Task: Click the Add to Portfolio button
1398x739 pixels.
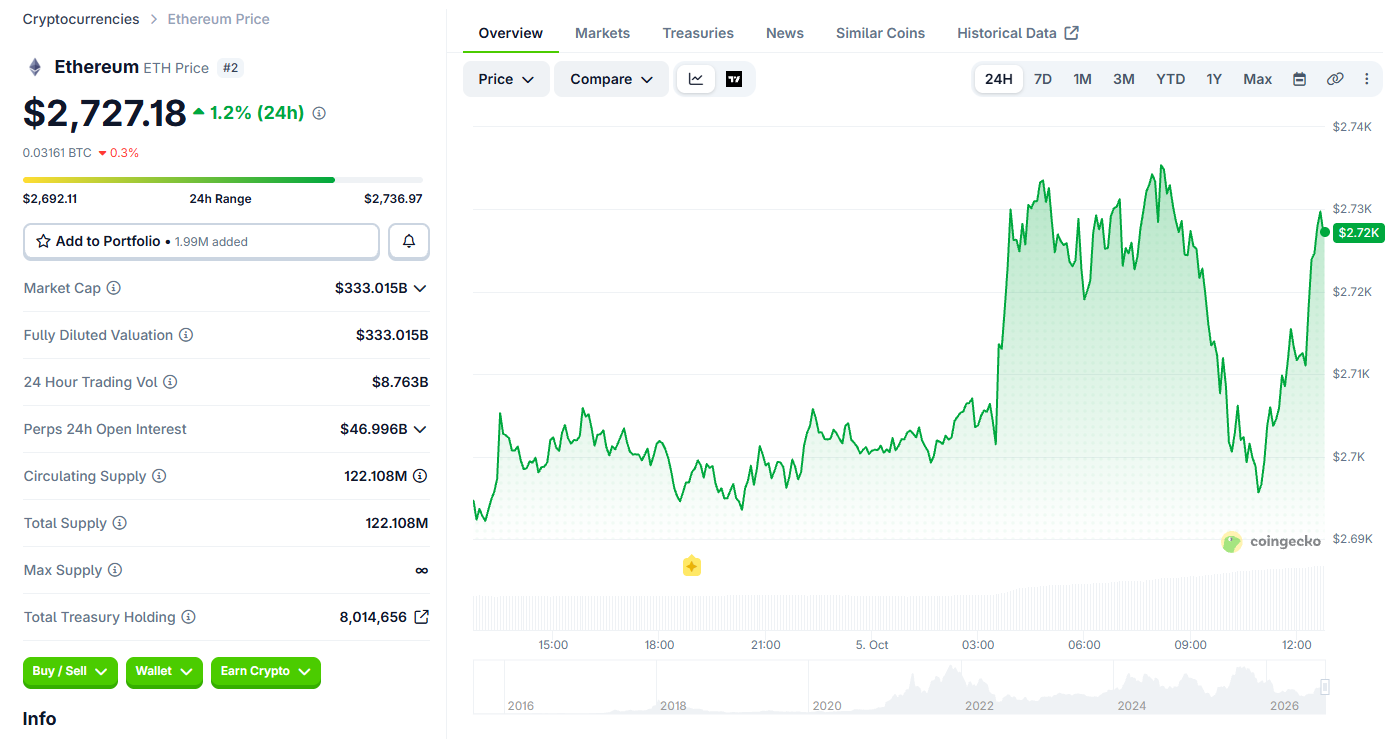Action: [201, 241]
